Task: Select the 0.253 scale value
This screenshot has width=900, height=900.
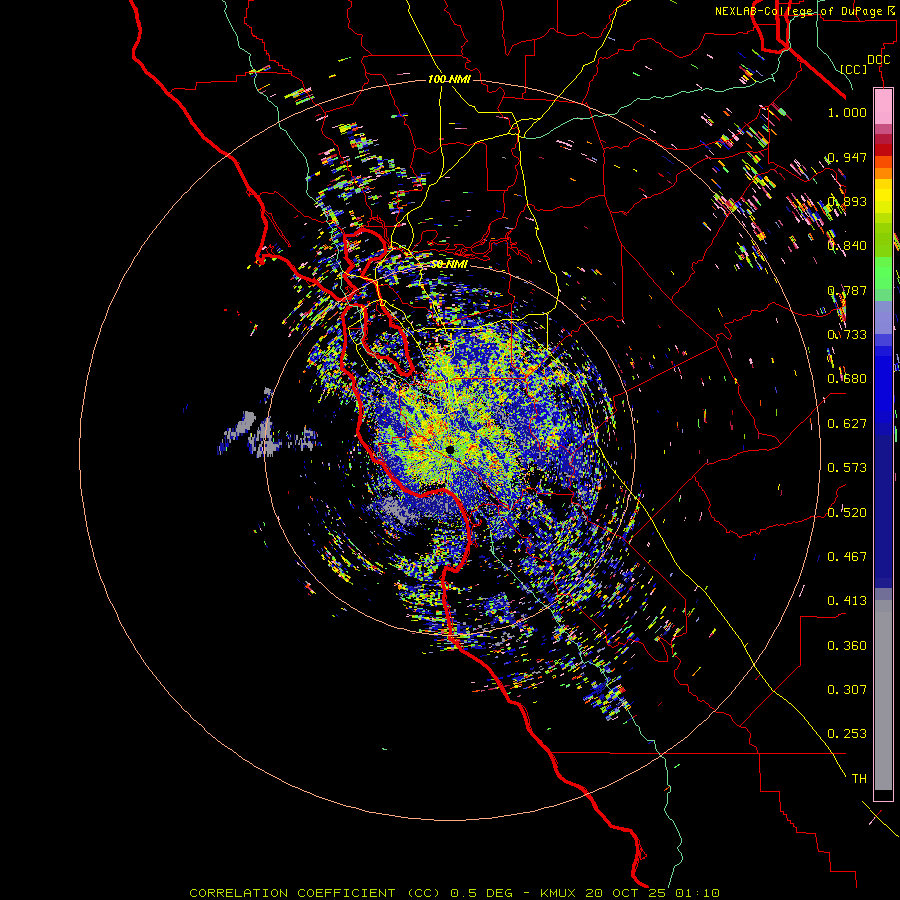Action: pos(847,734)
